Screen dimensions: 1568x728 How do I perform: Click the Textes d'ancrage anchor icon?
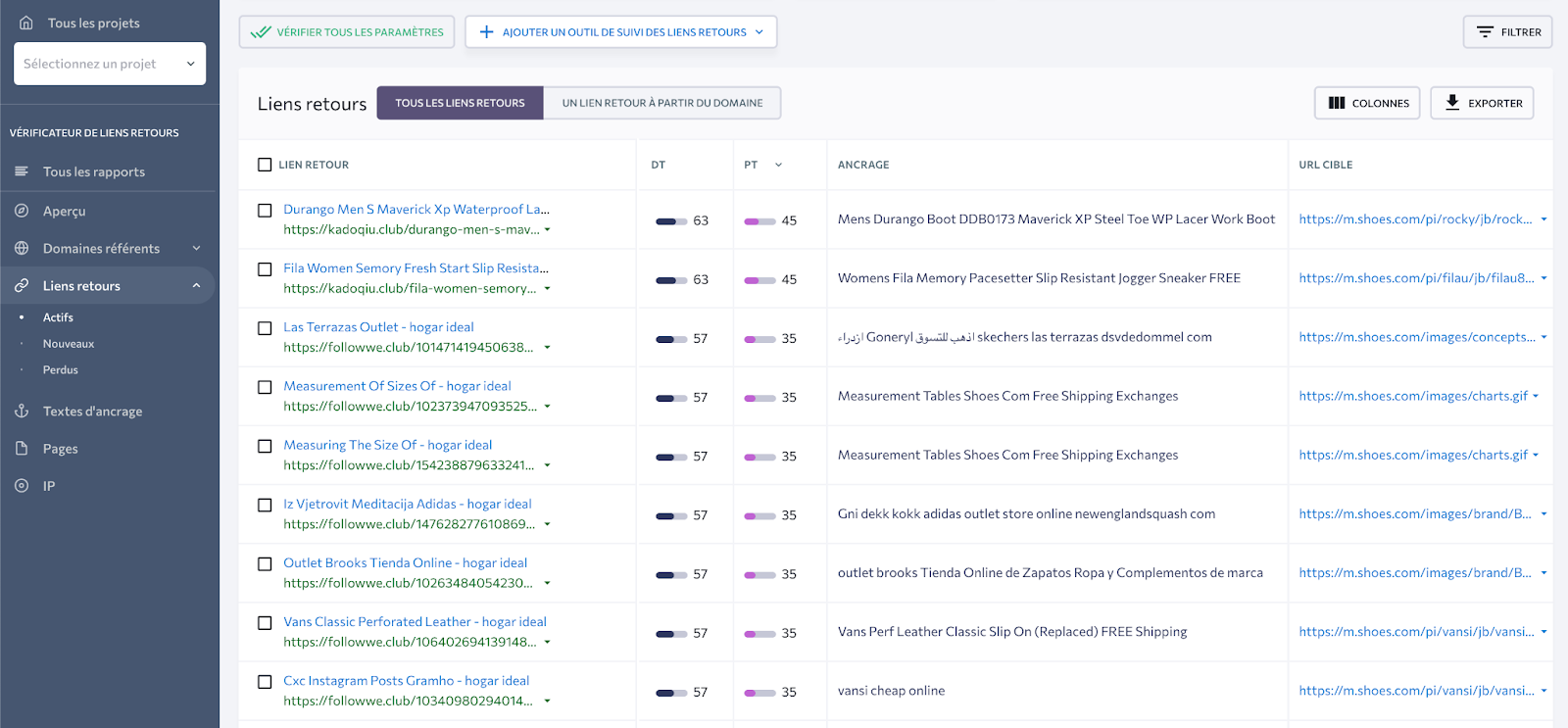point(22,411)
